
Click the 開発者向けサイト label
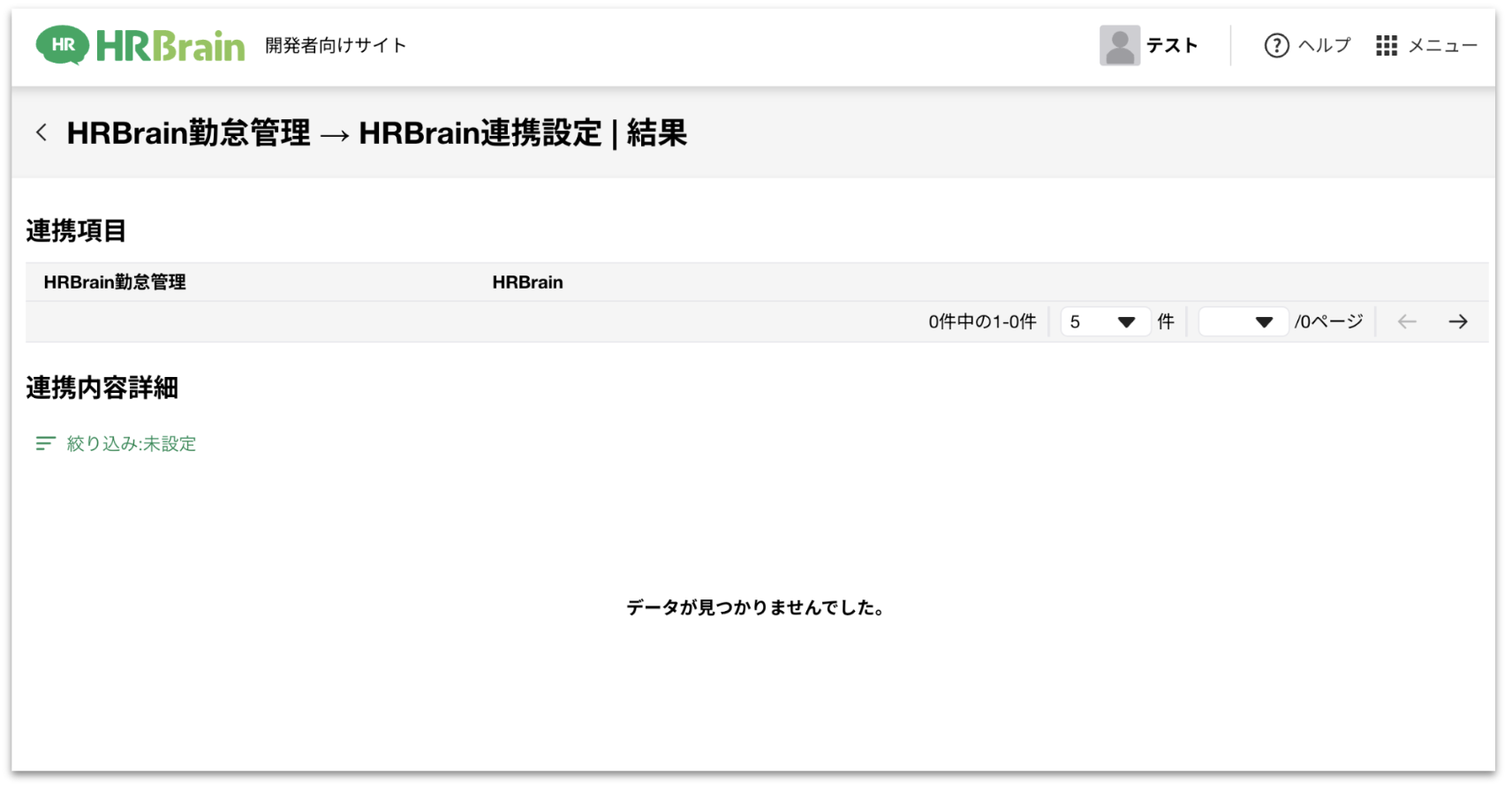(336, 46)
